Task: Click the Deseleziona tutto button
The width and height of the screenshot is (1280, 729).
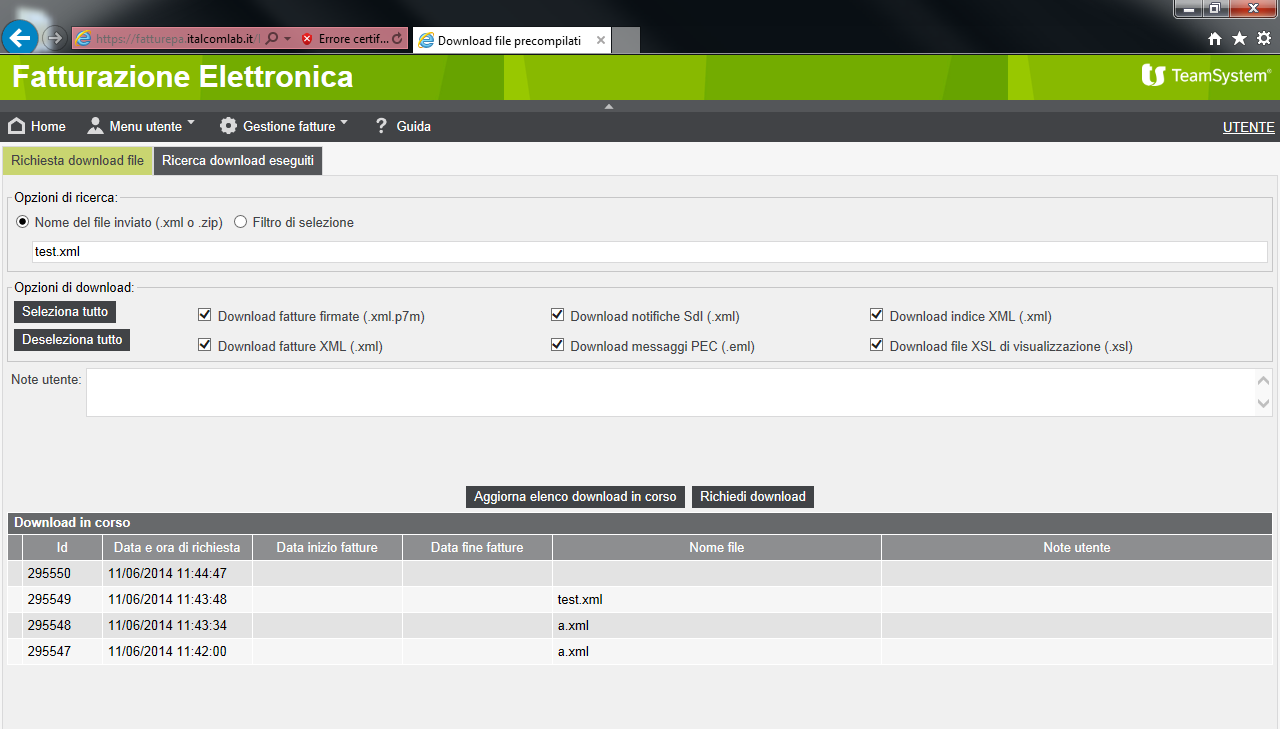Action: tap(72, 340)
